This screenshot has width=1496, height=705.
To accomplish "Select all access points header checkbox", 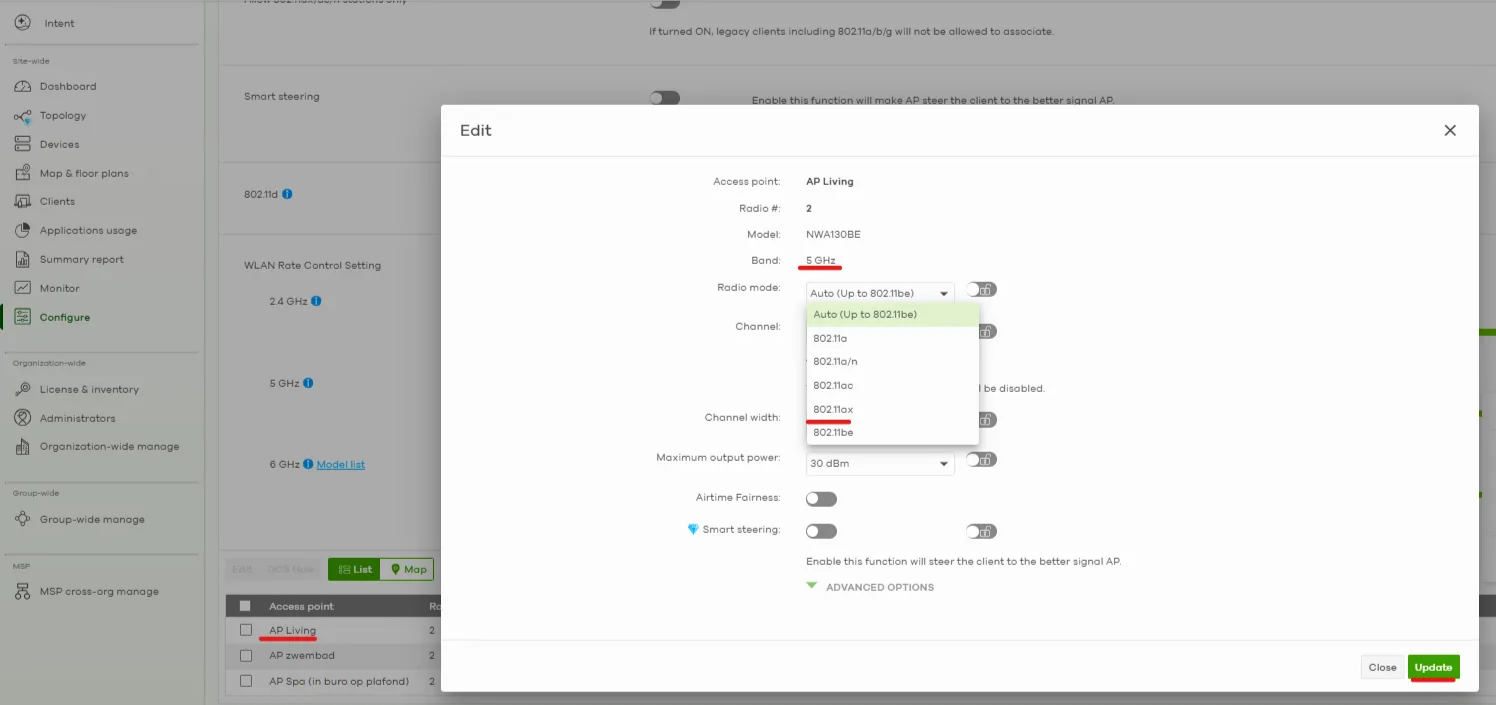I will click(x=246, y=606).
